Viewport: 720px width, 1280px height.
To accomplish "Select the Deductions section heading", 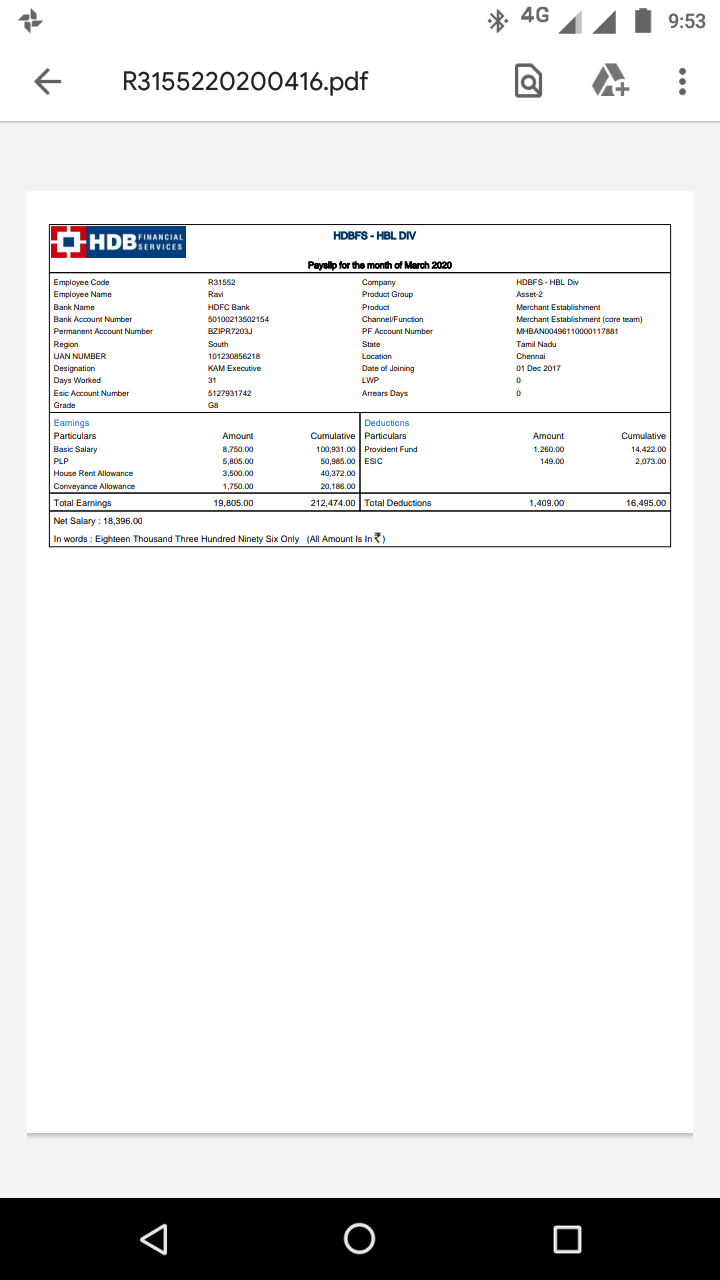I will tap(387, 423).
